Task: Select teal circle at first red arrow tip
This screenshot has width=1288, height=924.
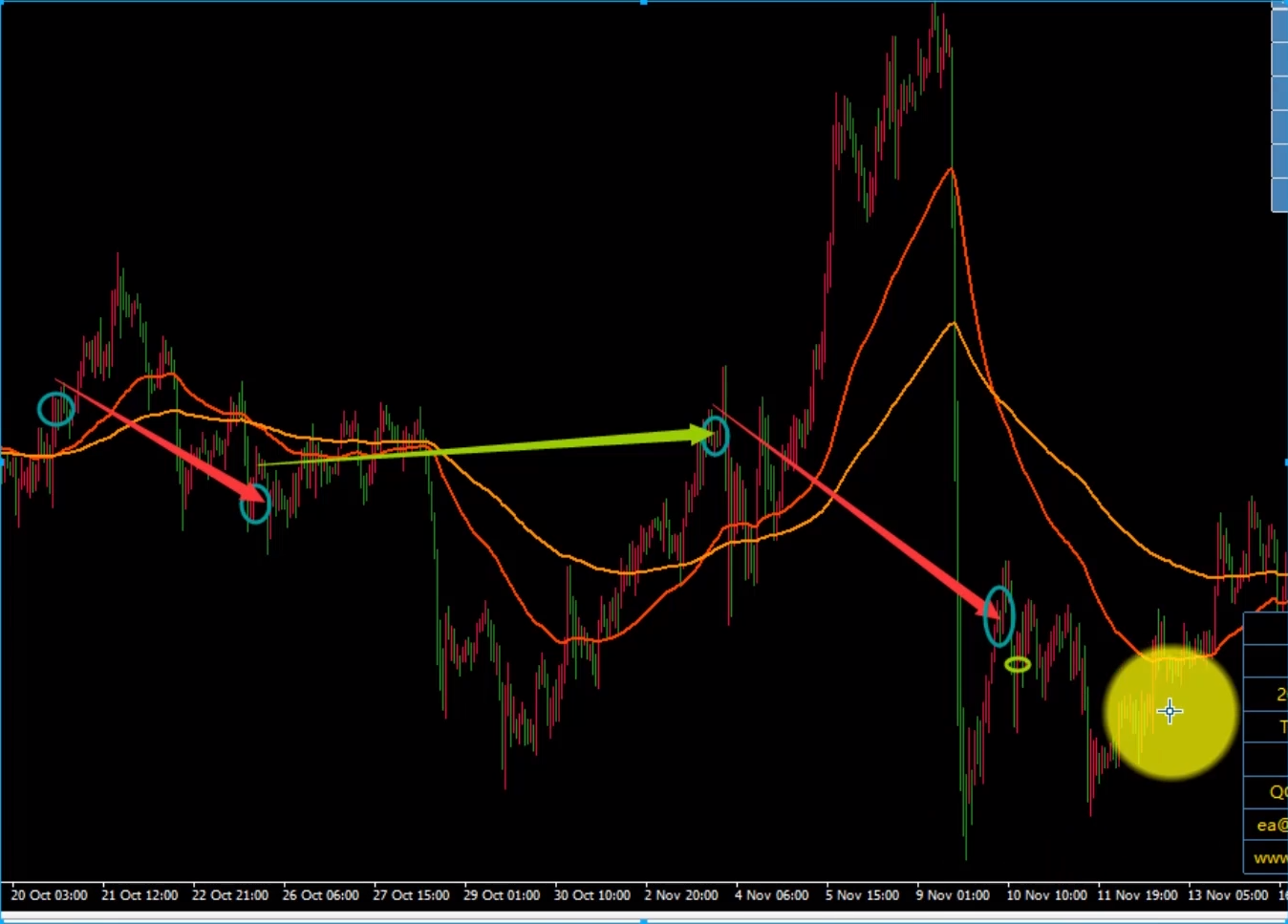Action: coord(255,504)
